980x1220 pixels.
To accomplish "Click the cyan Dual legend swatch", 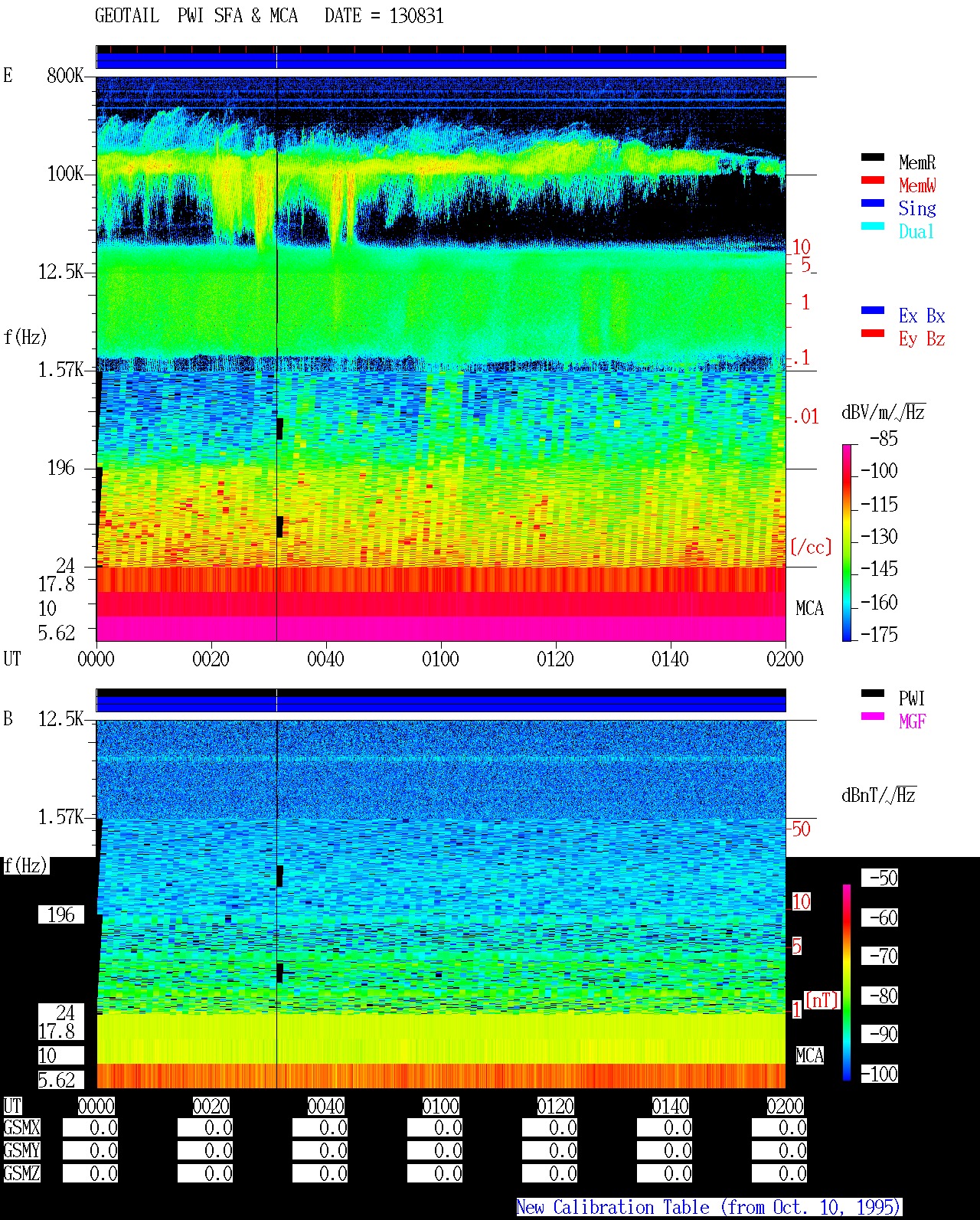I will [x=873, y=227].
